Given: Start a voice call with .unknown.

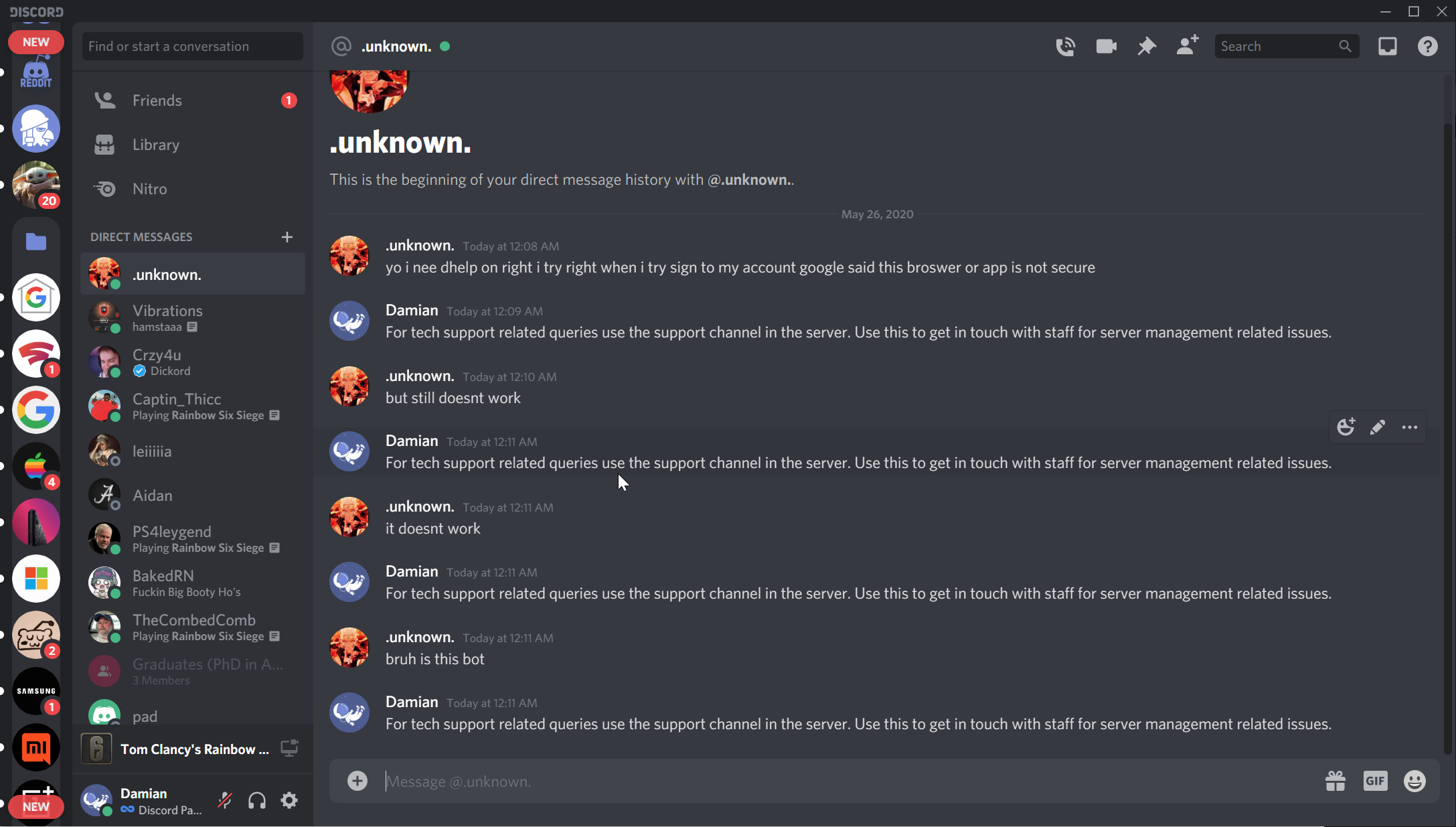Looking at the screenshot, I should 1065,46.
